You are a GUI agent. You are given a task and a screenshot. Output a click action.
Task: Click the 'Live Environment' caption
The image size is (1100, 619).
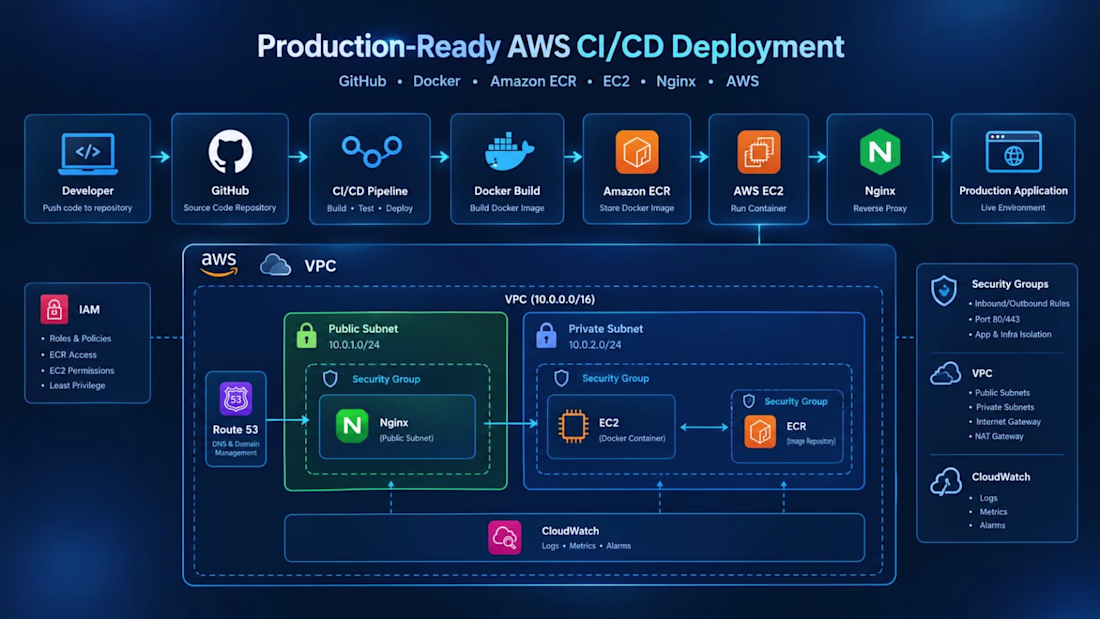(1013, 208)
